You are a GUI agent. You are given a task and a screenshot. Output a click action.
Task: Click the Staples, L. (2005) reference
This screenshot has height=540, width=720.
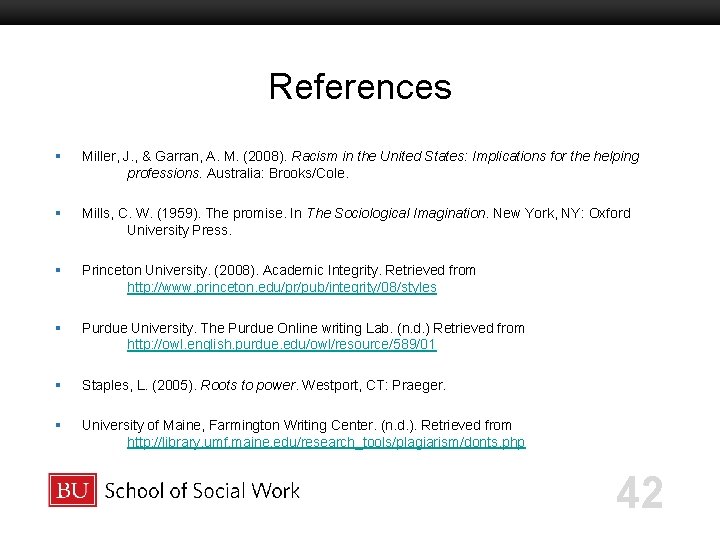pyautogui.click(x=264, y=385)
